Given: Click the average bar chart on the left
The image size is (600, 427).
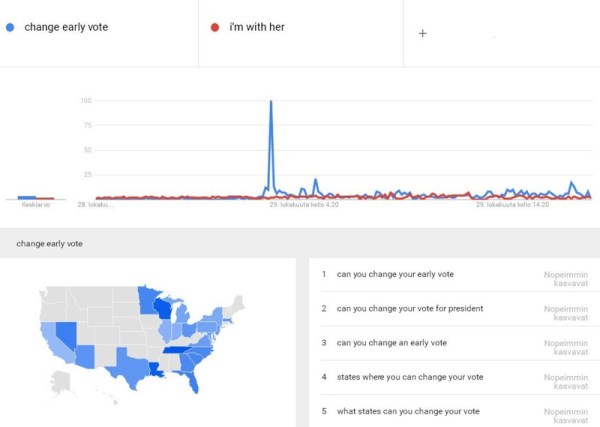Looking at the screenshot, I should pos(28,198).
